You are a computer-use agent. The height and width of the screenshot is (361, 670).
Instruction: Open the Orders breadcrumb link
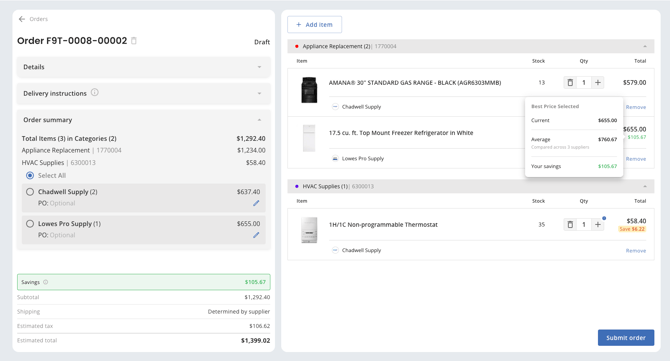coord(38,19)
